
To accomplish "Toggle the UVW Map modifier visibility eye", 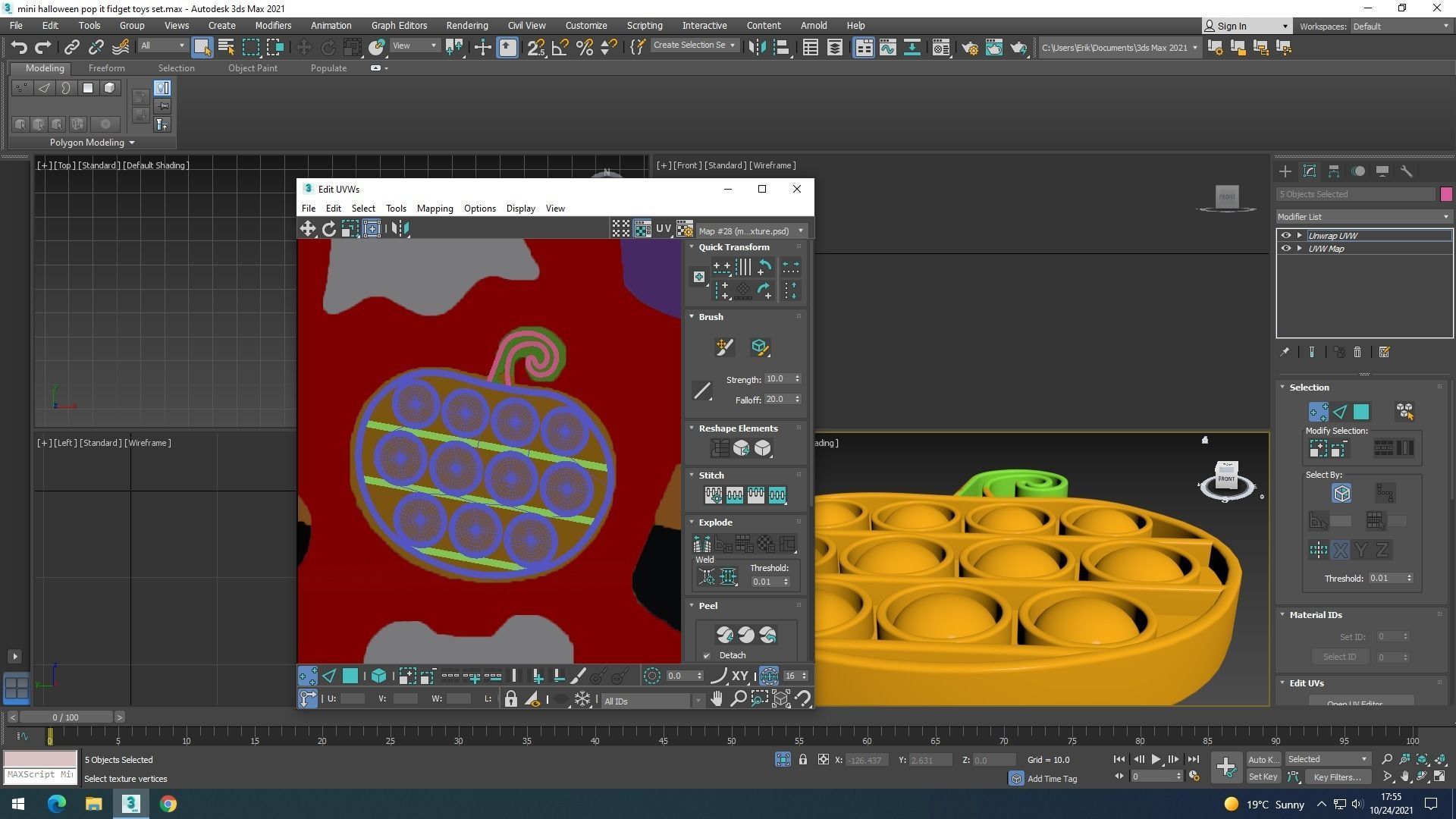I will 1285,249.
